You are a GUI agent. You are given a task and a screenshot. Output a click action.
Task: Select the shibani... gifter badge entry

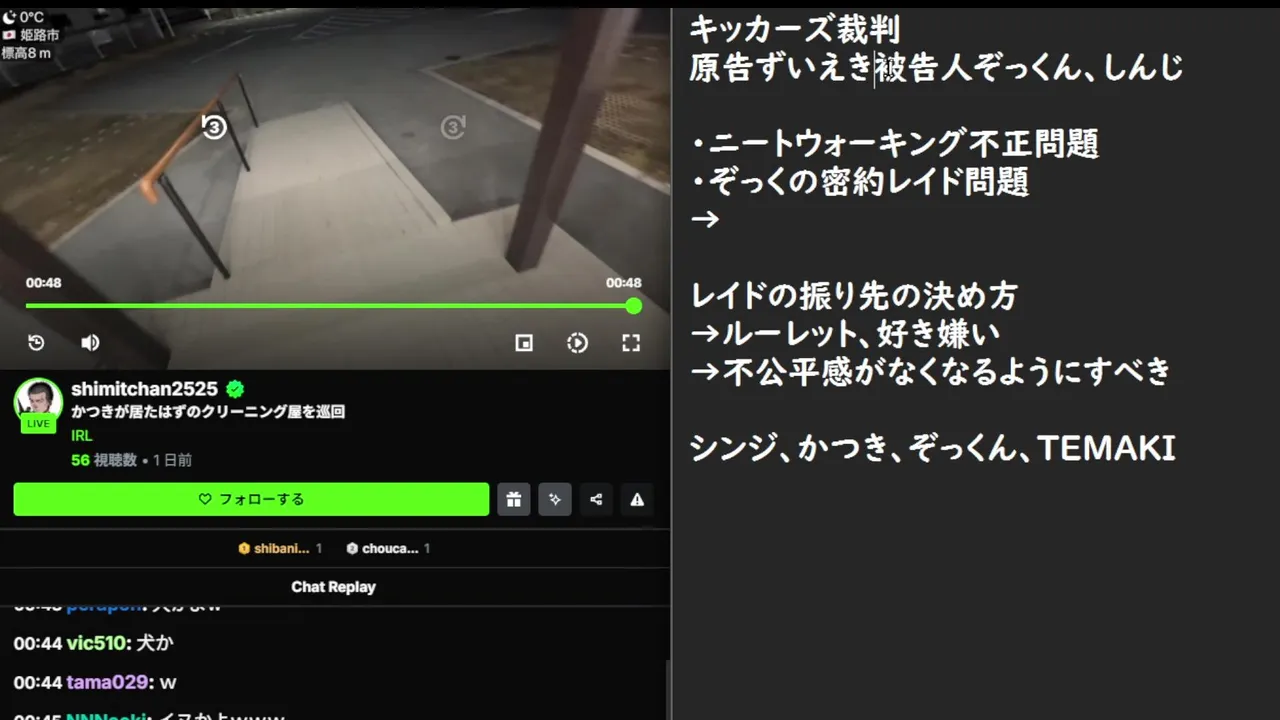point(280,548)
